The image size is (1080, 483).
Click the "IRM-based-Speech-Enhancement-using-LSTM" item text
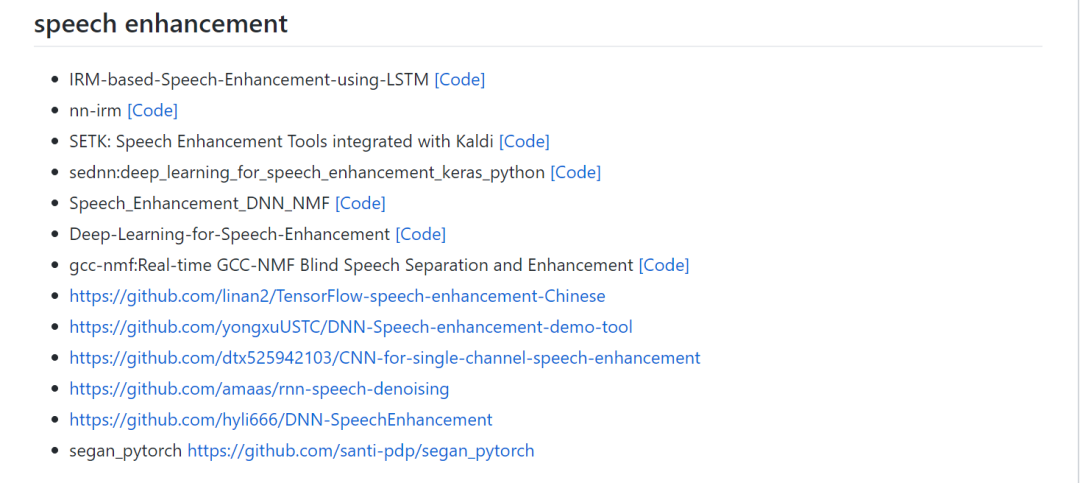pyautogui.click(x=248, y=79)
